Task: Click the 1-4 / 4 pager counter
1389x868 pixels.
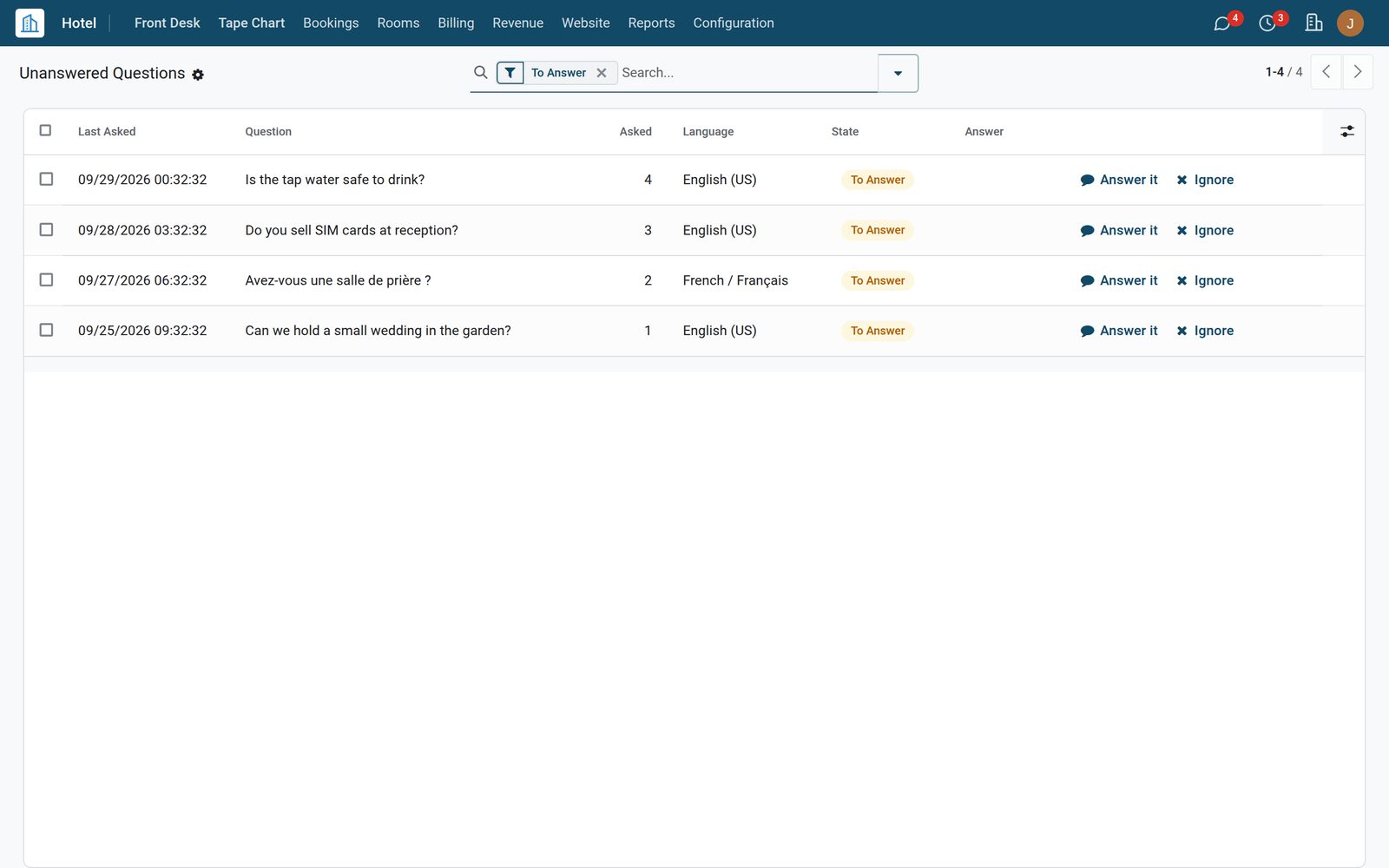Action: (x=1284, y=72)
